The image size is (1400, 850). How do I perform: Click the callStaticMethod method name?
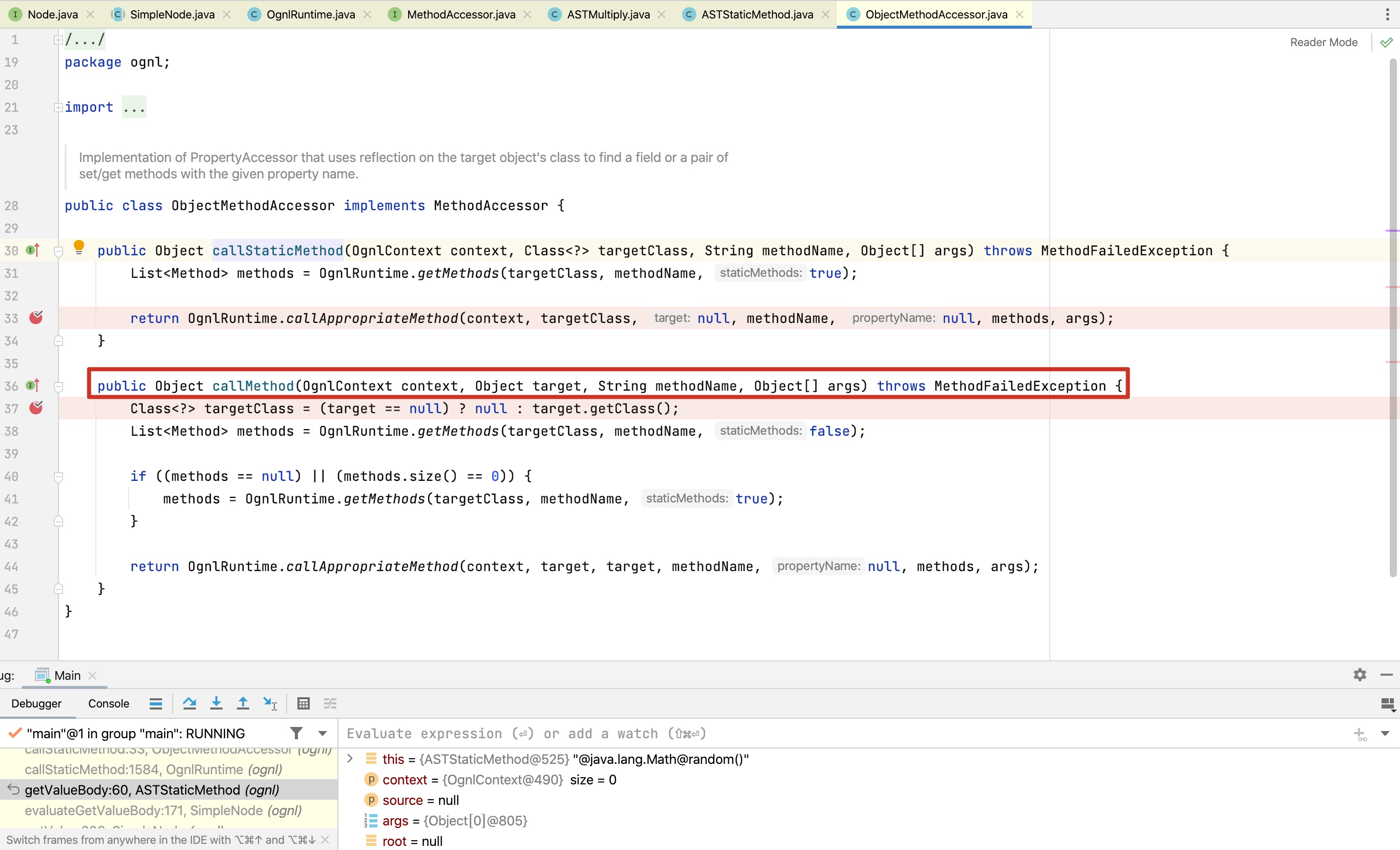[x=278, y=251]
